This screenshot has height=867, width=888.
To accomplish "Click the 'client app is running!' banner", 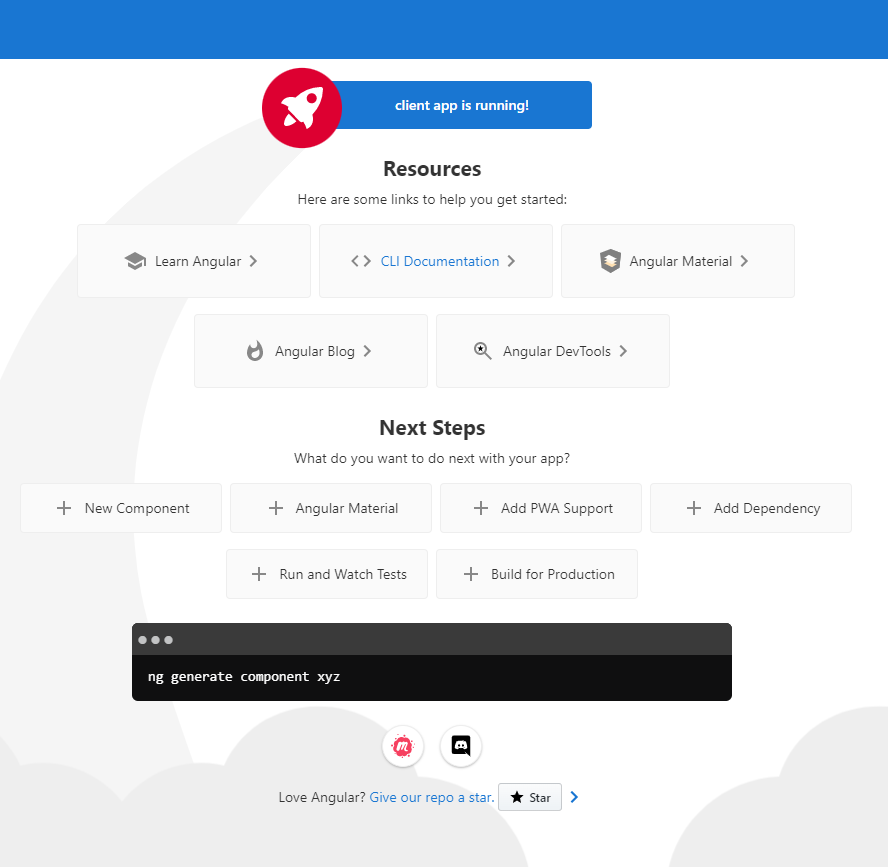I will point(462,105).
